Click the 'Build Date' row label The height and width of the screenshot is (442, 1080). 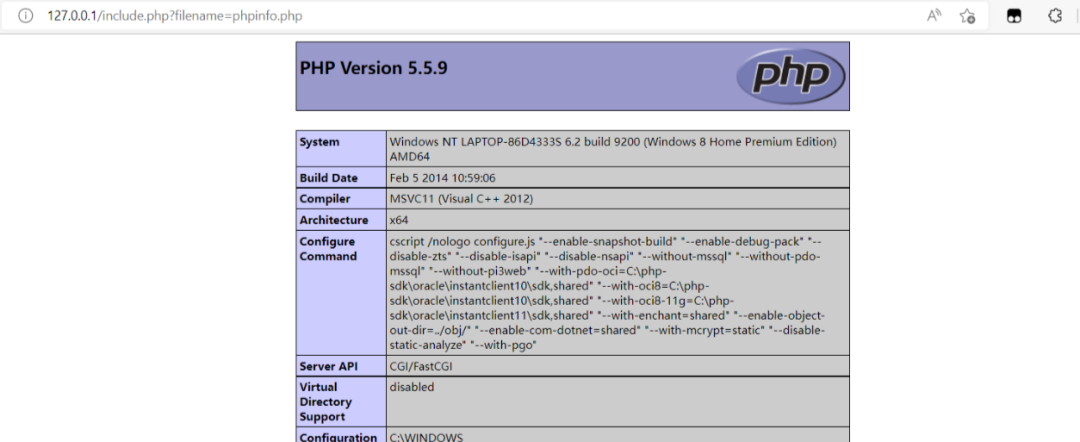(x=329, y=178)
